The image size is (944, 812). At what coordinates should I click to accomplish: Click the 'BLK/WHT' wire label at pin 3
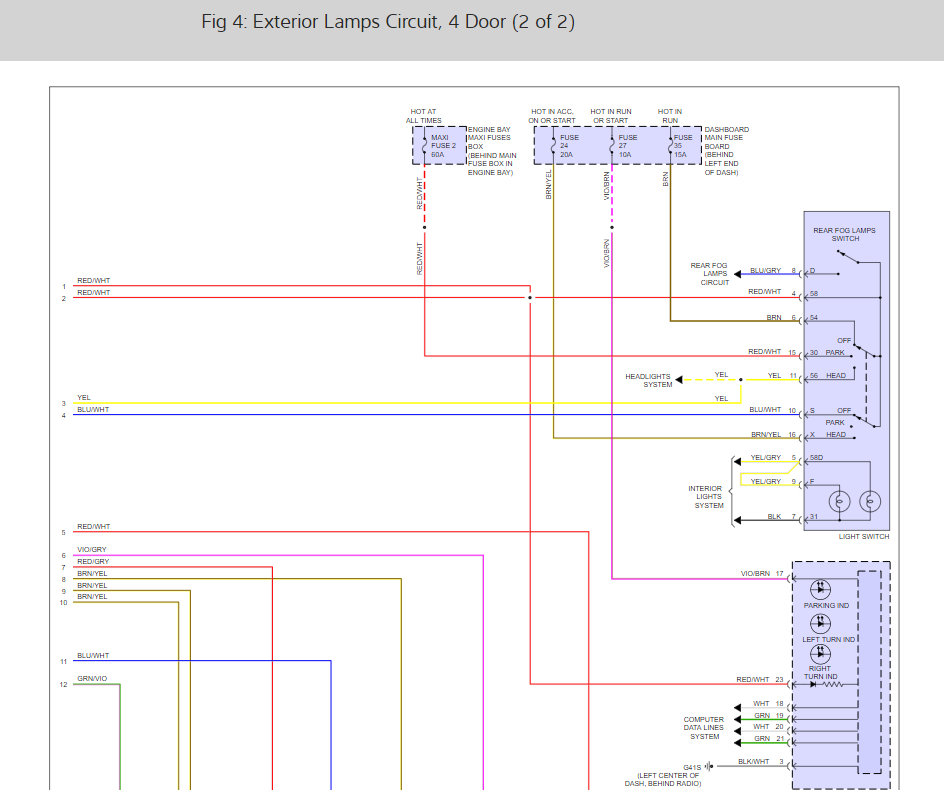coord(754,761)
